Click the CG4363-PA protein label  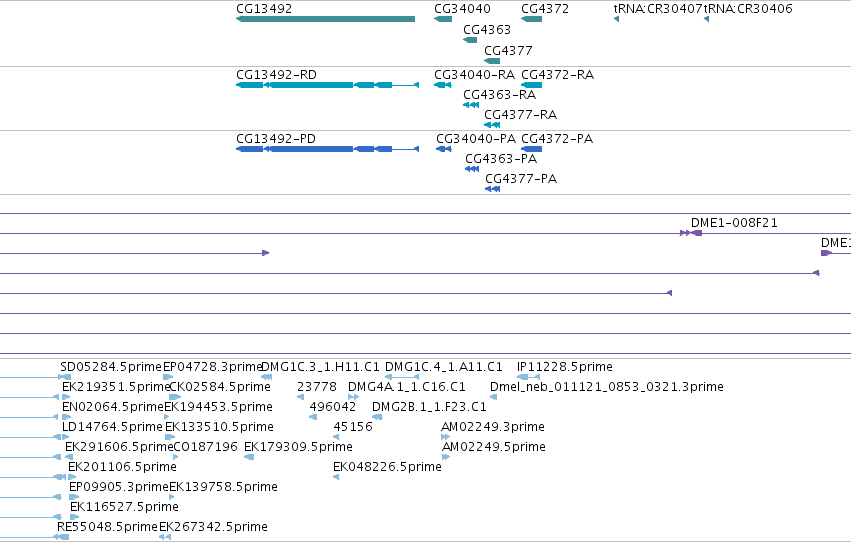point(501,158)
